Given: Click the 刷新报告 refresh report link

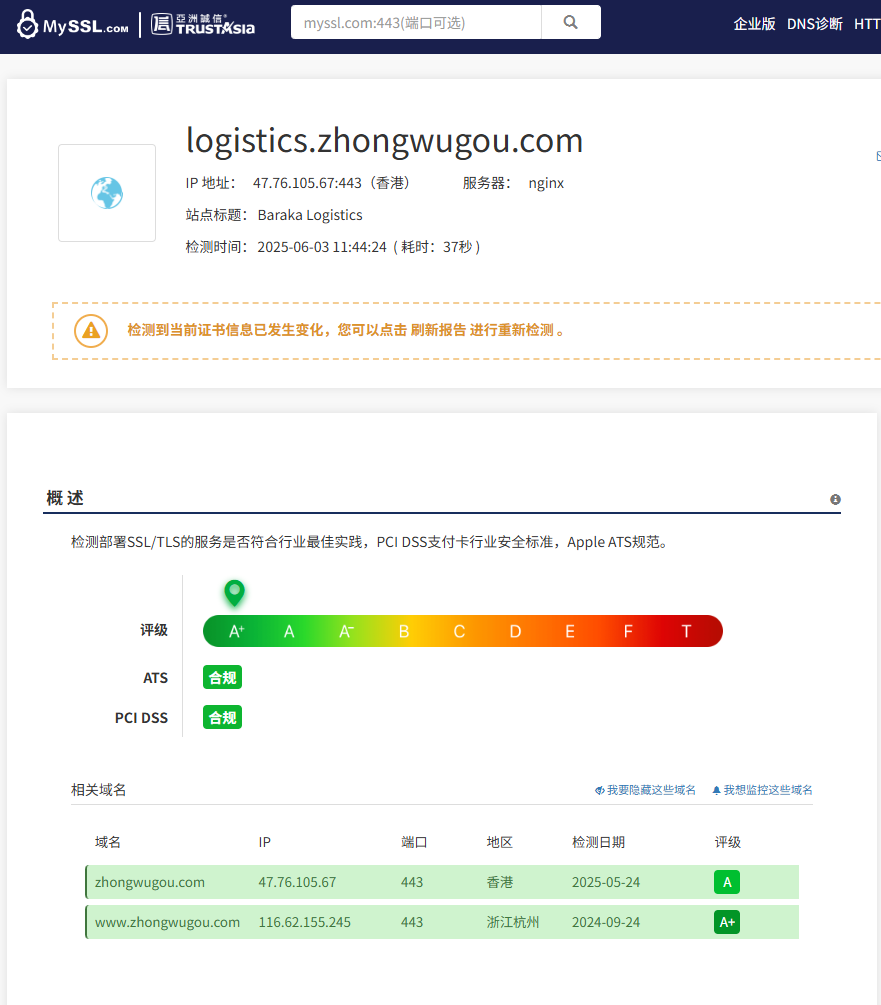Looking at the screenshot, I should (438, 330).
